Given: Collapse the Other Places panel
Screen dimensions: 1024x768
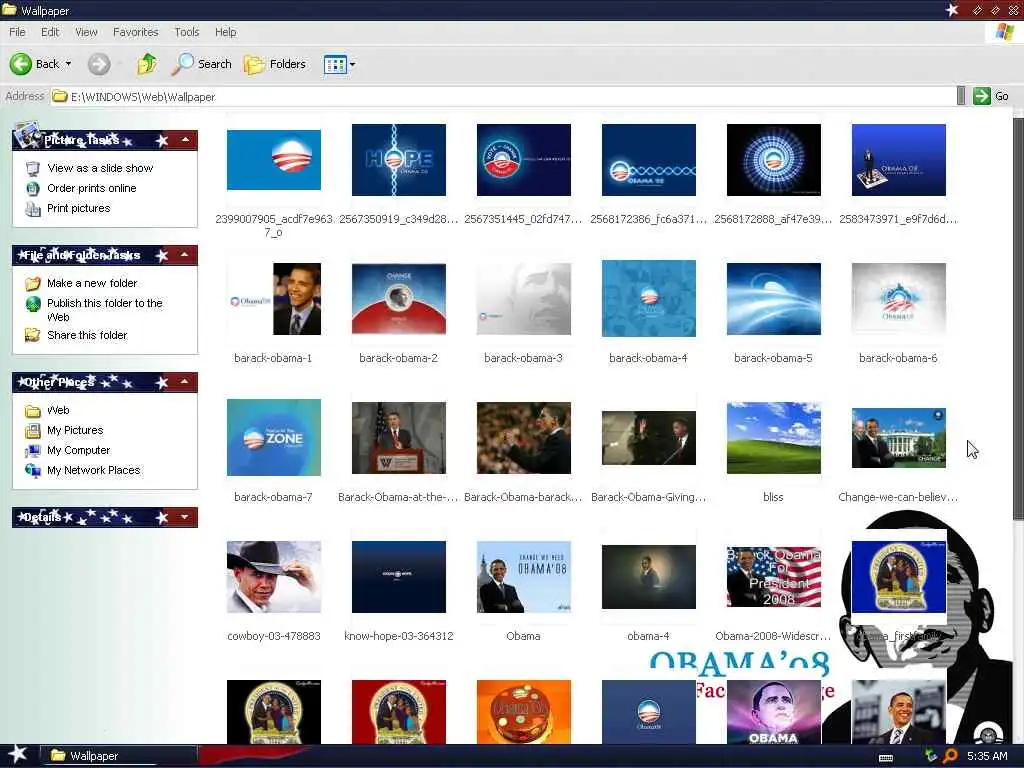Looking at the screenshot, I should pos(185,382).
